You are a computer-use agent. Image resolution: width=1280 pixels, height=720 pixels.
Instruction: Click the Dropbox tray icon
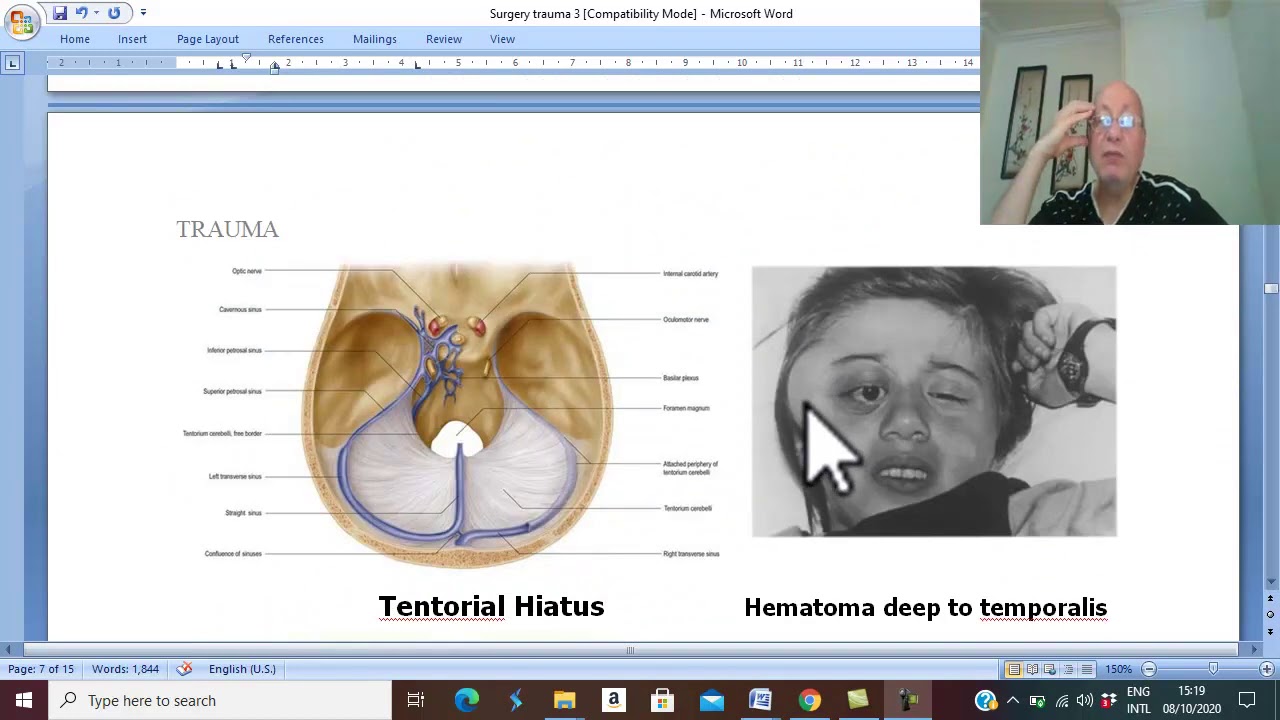[1108, 701]
